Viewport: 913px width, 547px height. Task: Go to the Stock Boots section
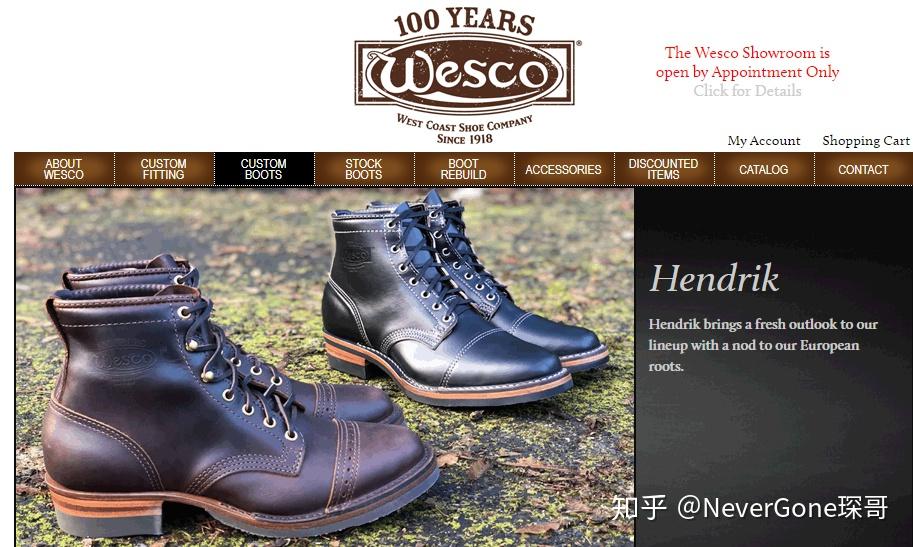coord(364,169)
